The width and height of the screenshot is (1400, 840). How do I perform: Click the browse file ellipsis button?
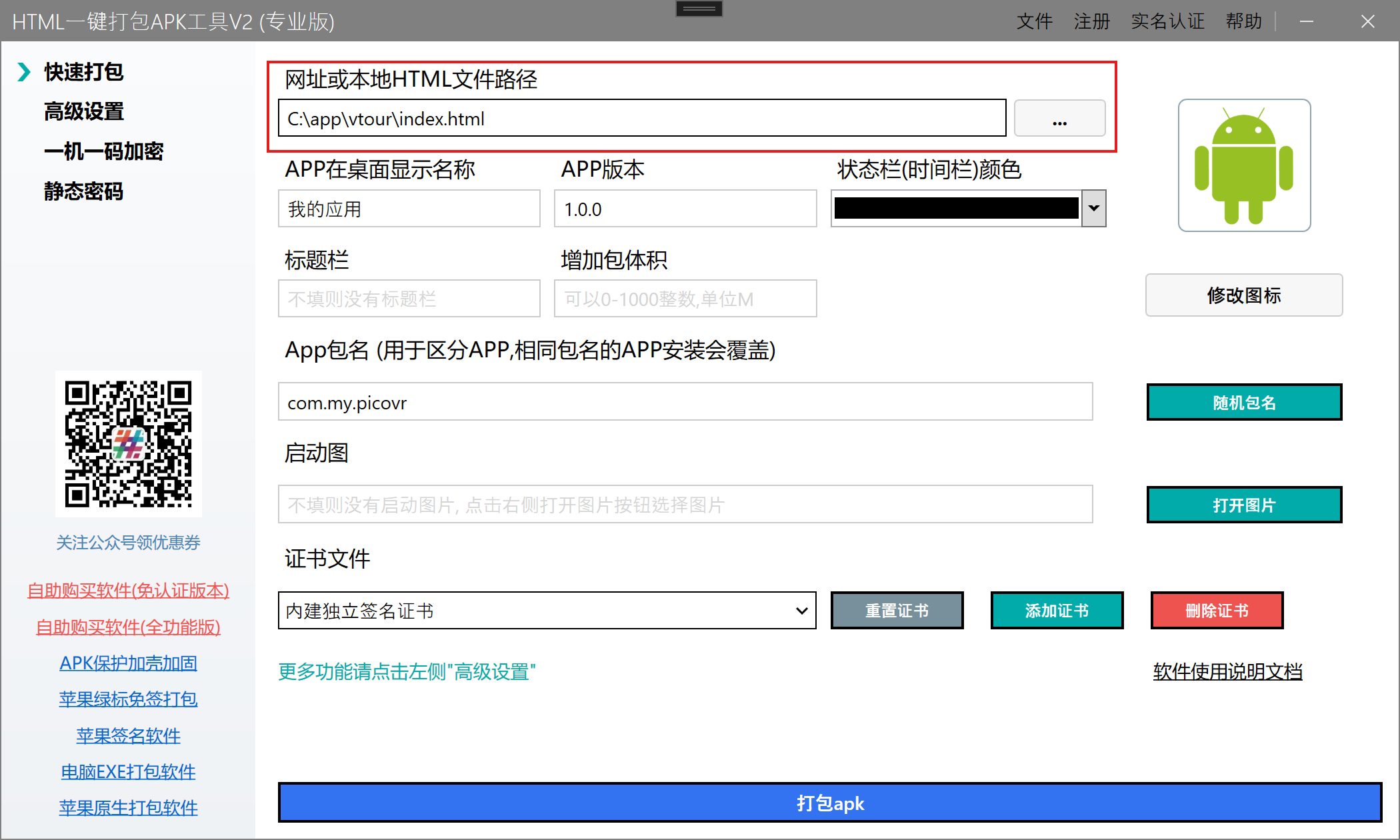1059,119
